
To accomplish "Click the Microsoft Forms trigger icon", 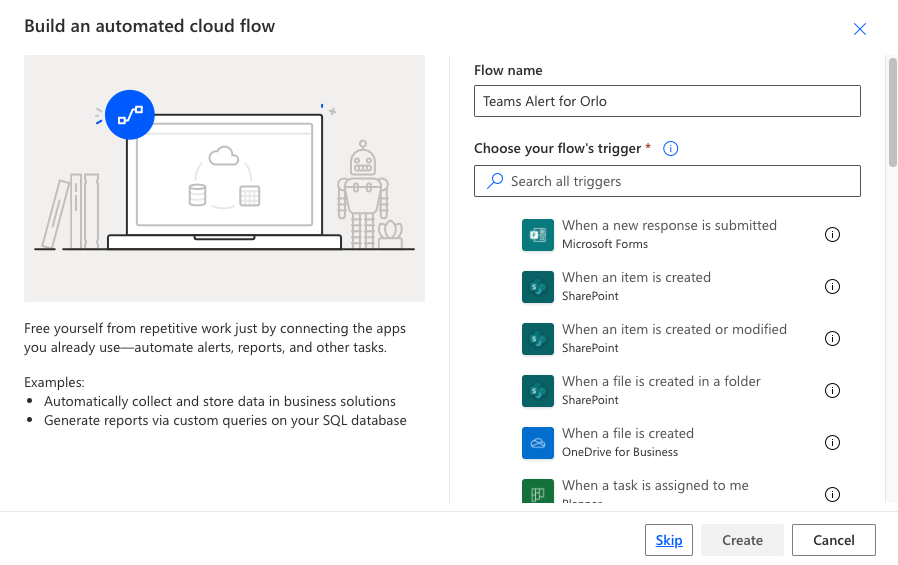I will (x=538, y=235).
